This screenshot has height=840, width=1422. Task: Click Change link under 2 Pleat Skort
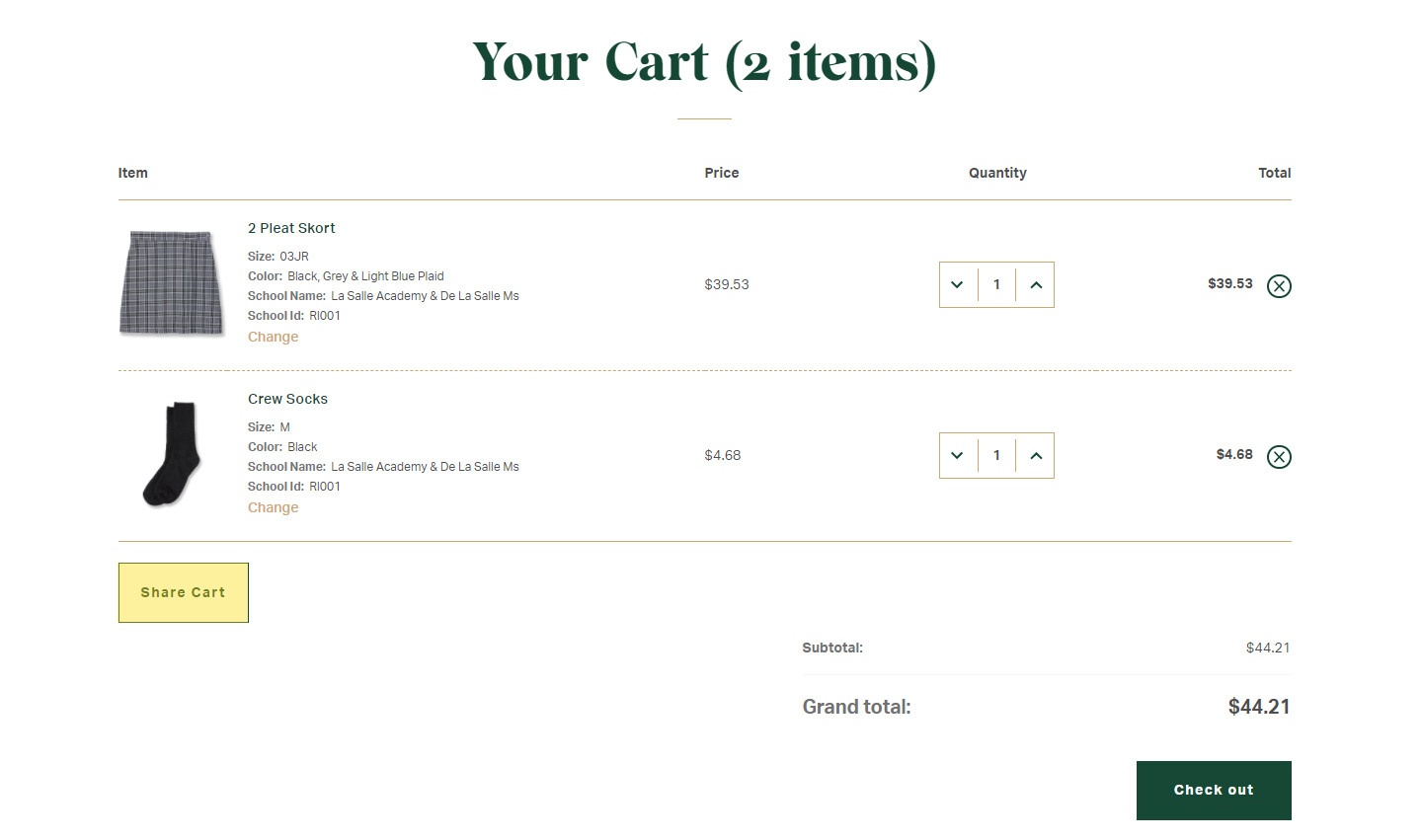[273, 337]
